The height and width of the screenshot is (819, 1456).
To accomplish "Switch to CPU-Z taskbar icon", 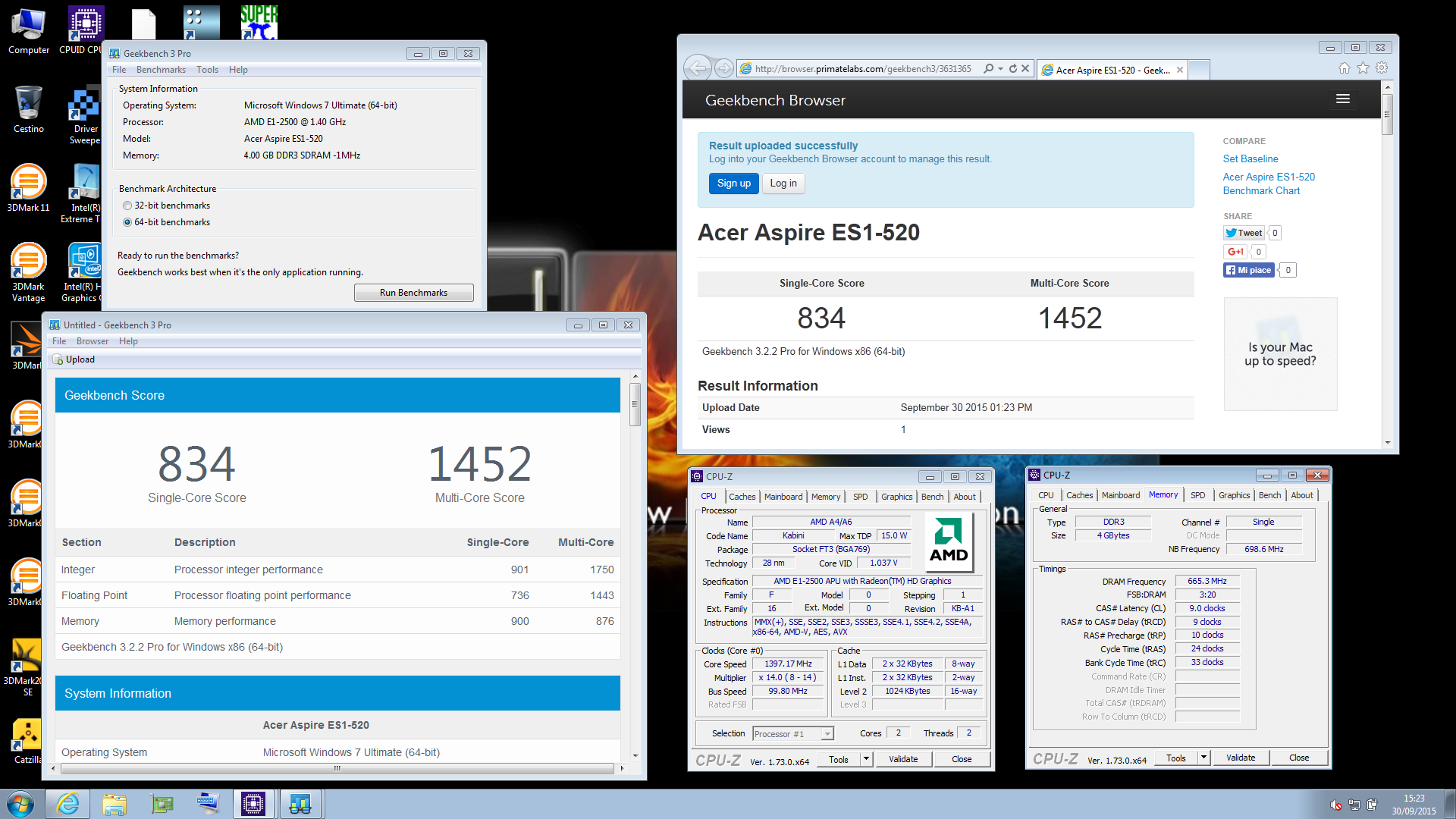I will pyautogui.click(x=253, y=804).
